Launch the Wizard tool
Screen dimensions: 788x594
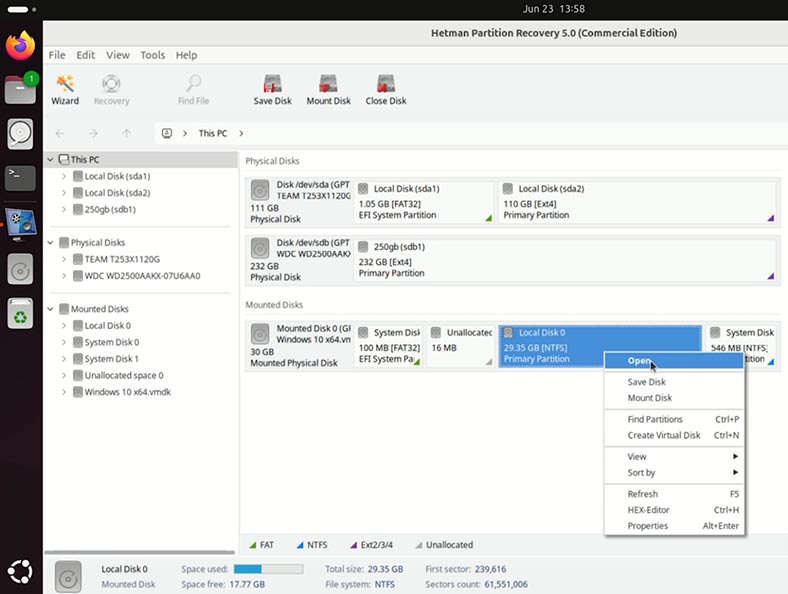[65, 90]
